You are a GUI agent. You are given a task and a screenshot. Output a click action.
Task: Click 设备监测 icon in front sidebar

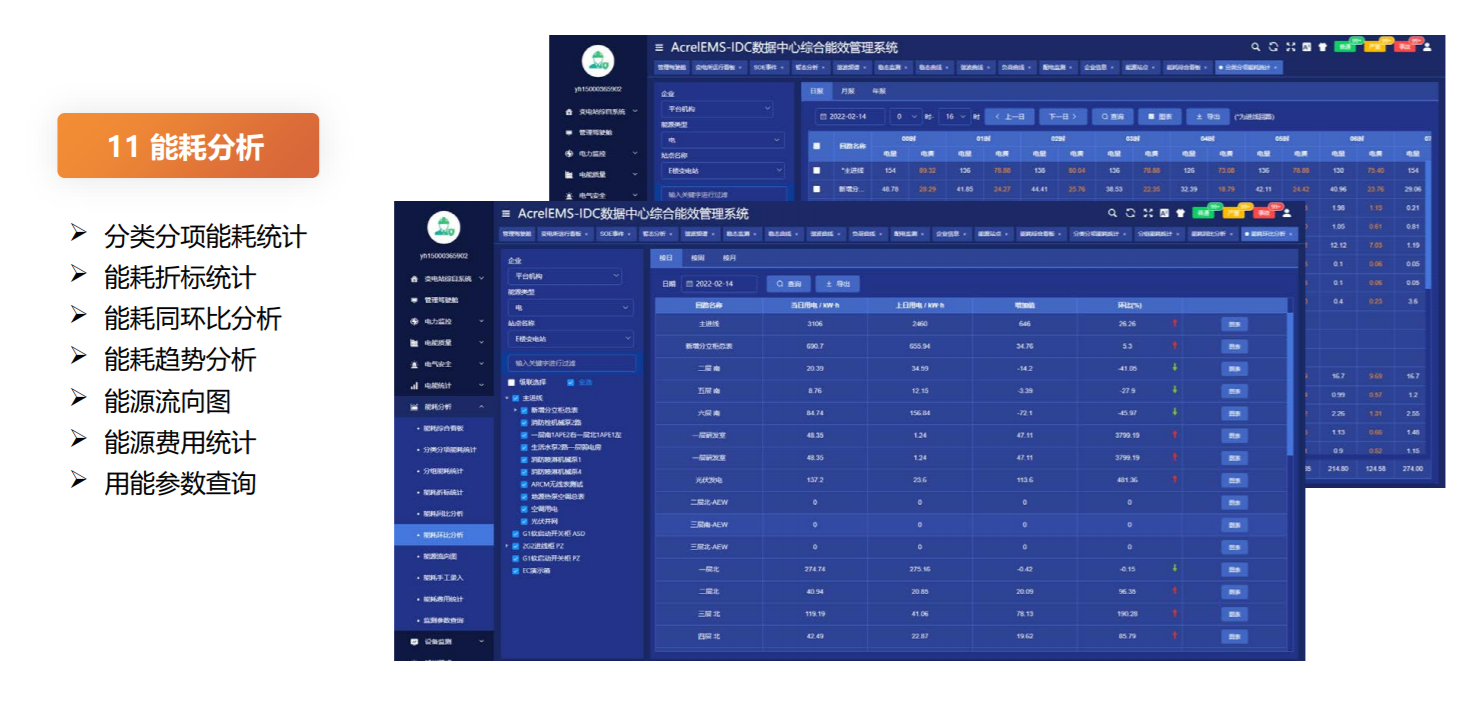(x=415, y=642)
